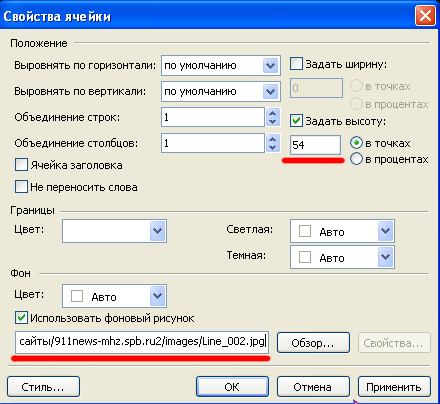Select height 'в точках' radio button
Screen dimensions: 440x404
[356, 143]
